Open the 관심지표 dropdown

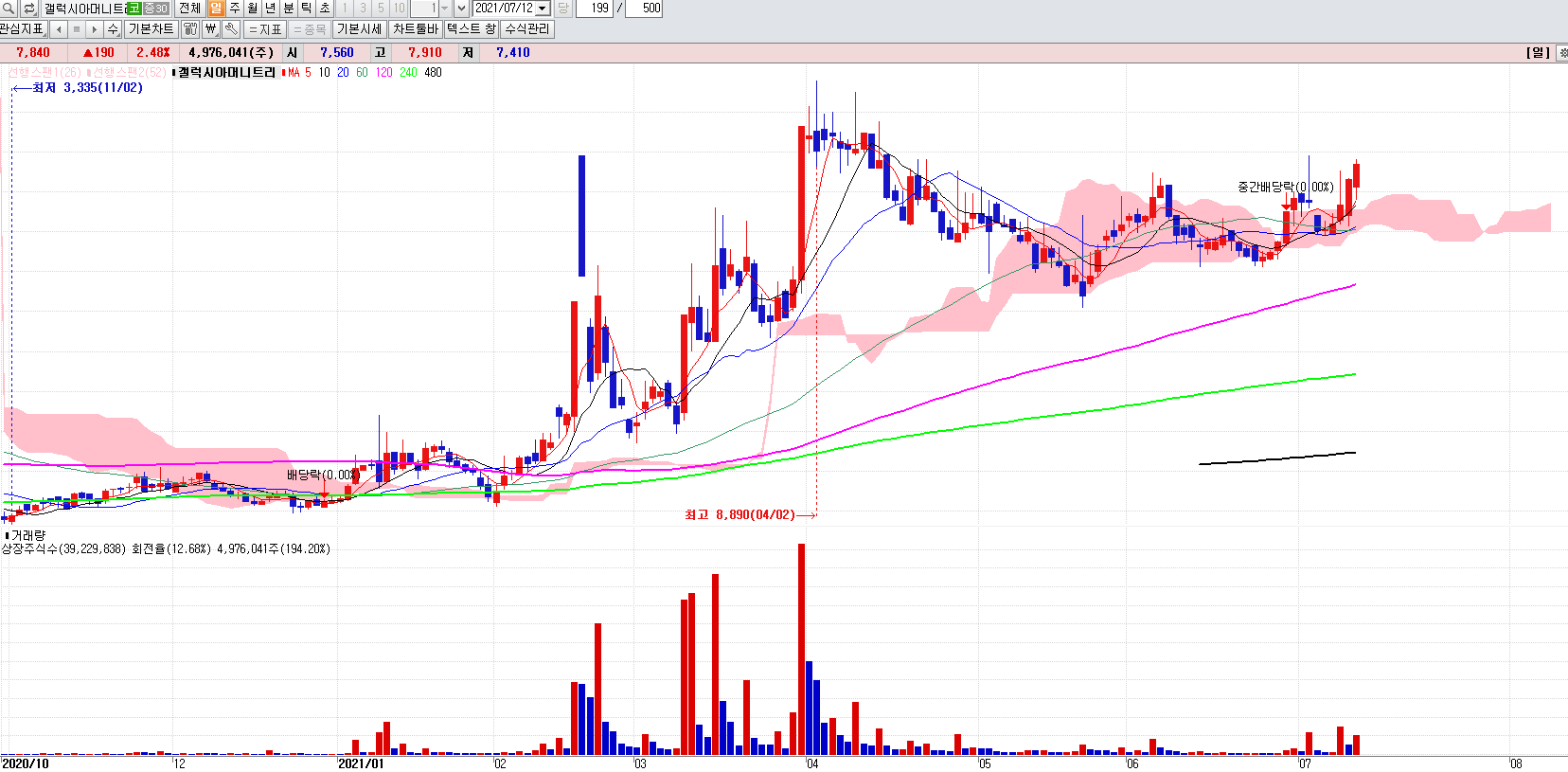[x=23, y=29]
